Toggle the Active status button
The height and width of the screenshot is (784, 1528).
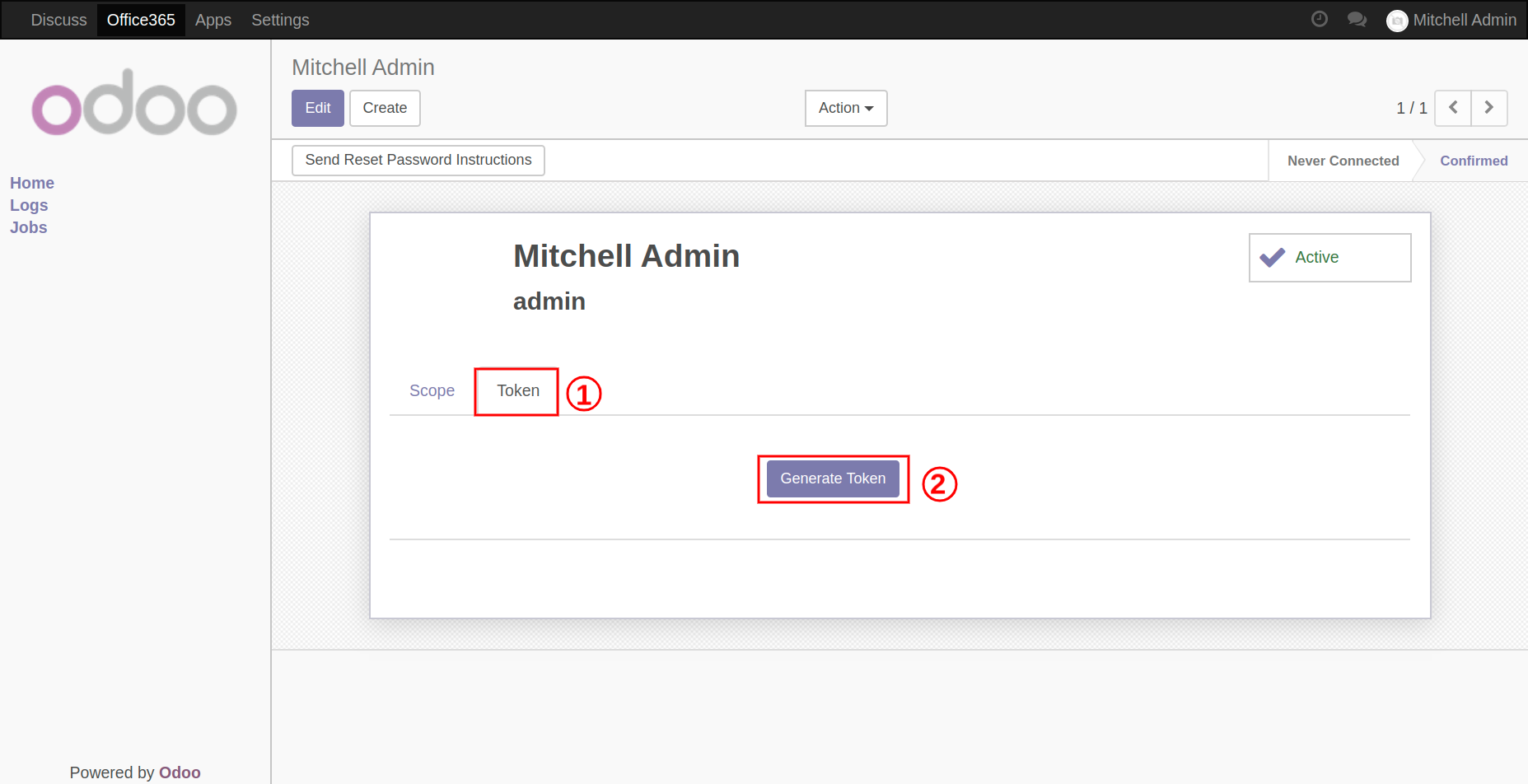[1329, 258]
